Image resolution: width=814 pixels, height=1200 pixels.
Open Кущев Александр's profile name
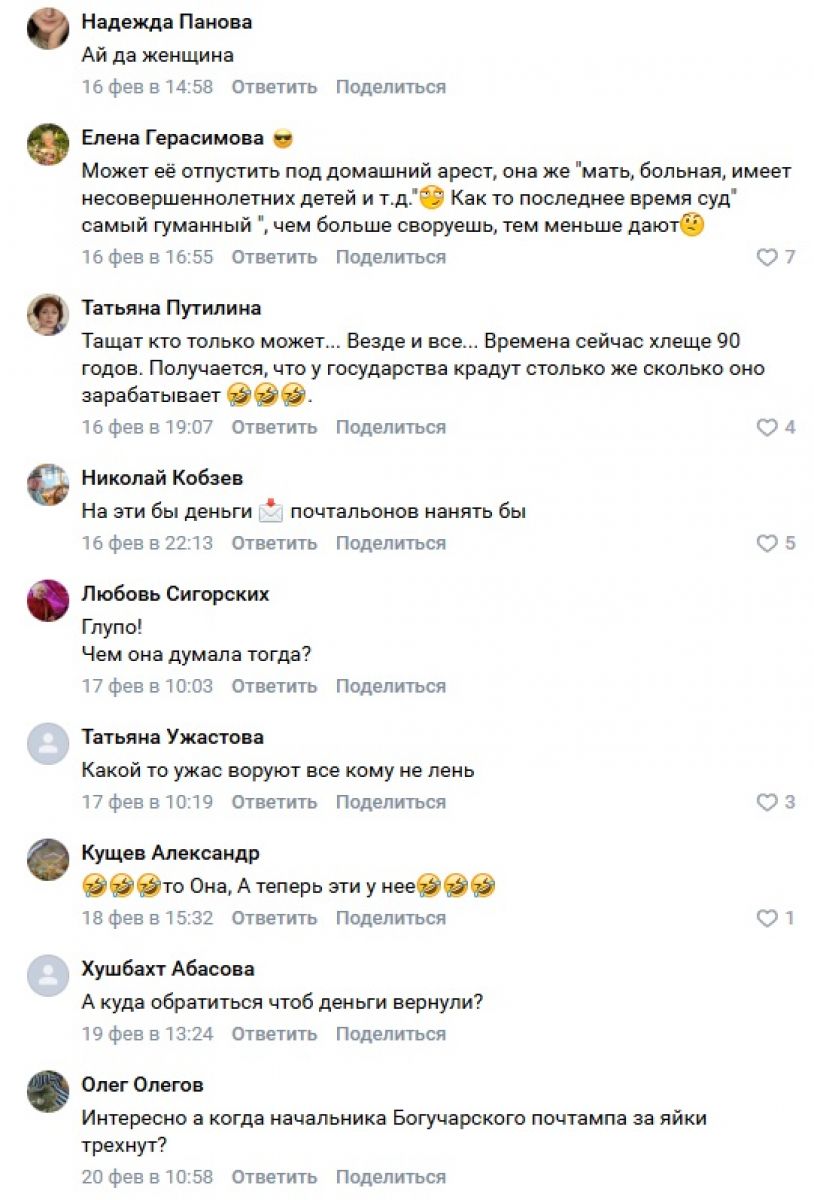click(170, 853)
